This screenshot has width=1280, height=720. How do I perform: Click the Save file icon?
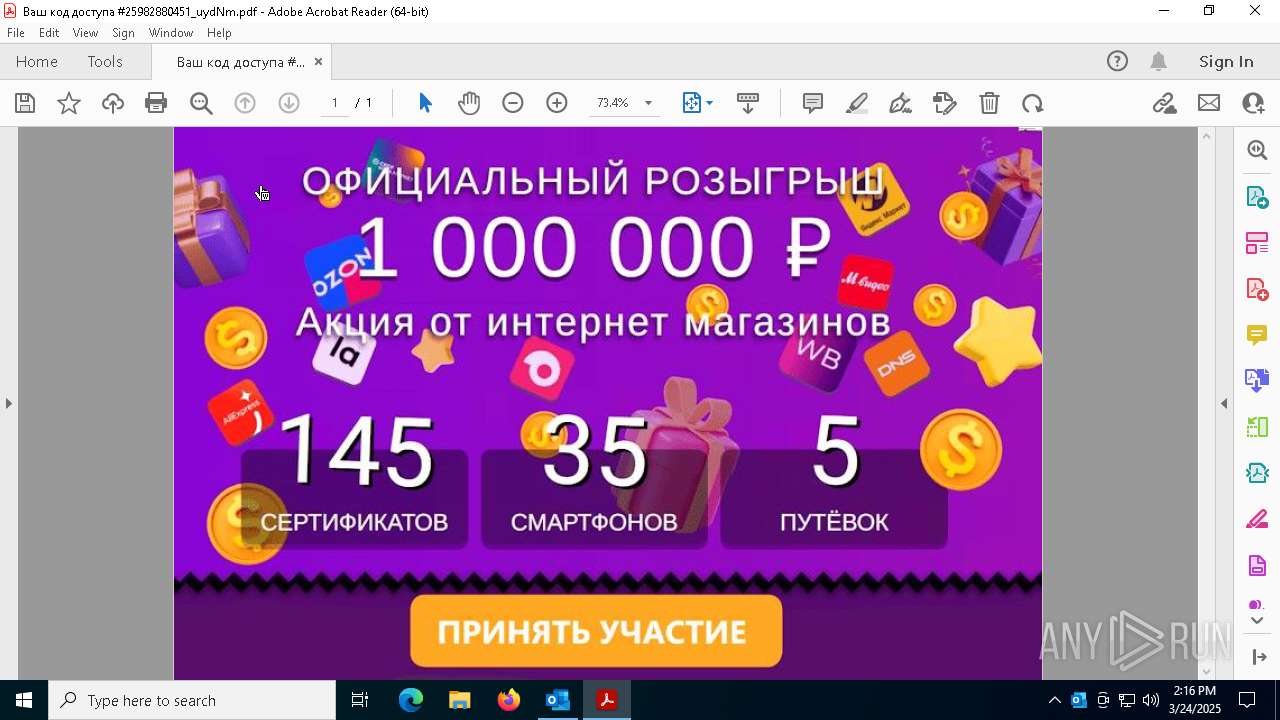pyautogui.click(x=25, y=103)
